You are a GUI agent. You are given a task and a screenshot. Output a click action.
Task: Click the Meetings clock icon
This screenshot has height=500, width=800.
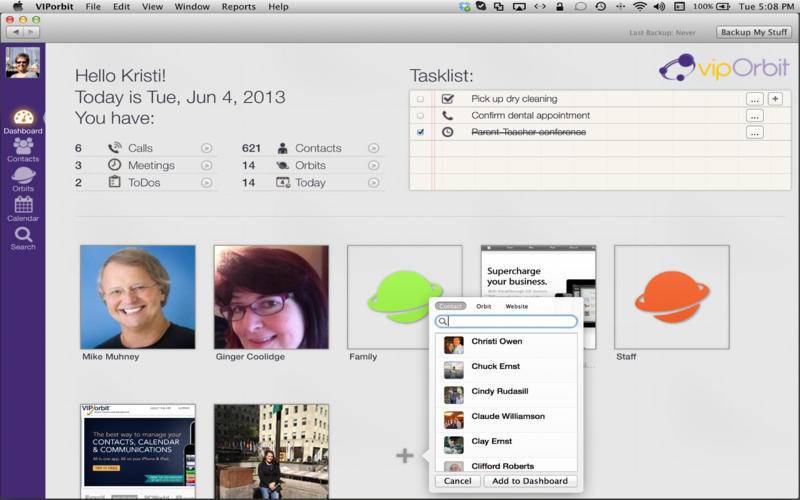[115, 165]
